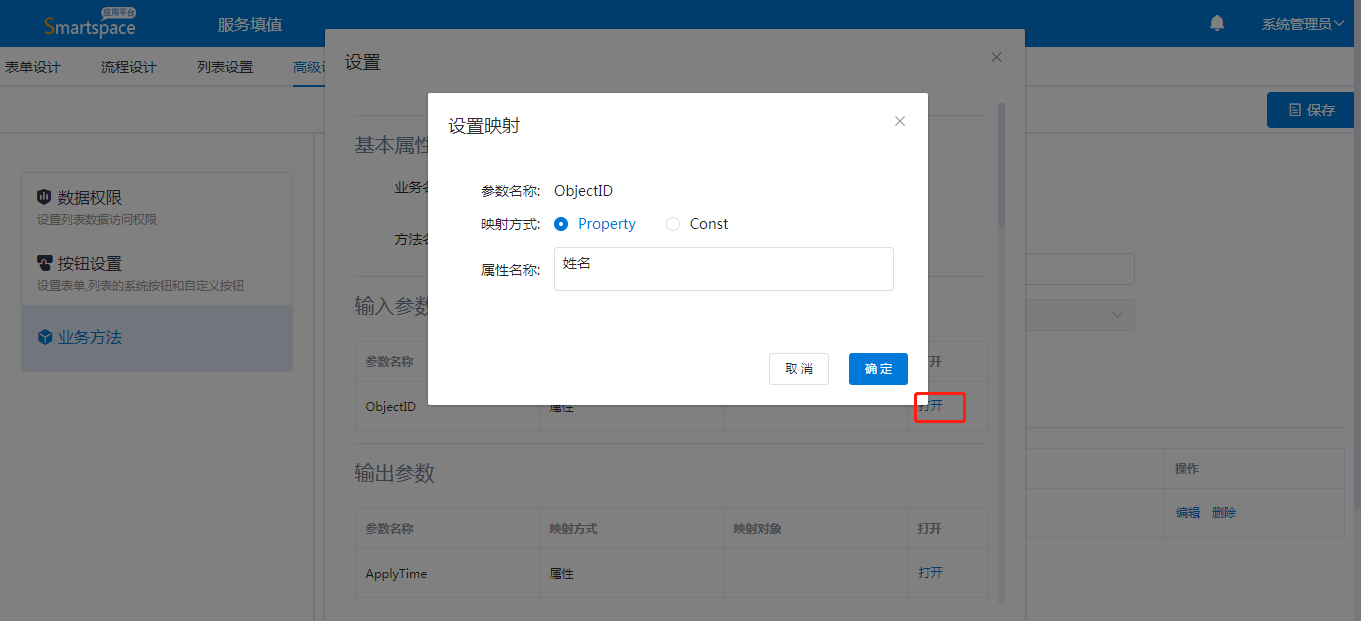
Task: Click the 数据权限 chart icon
Action: click(x=44, y=197)
